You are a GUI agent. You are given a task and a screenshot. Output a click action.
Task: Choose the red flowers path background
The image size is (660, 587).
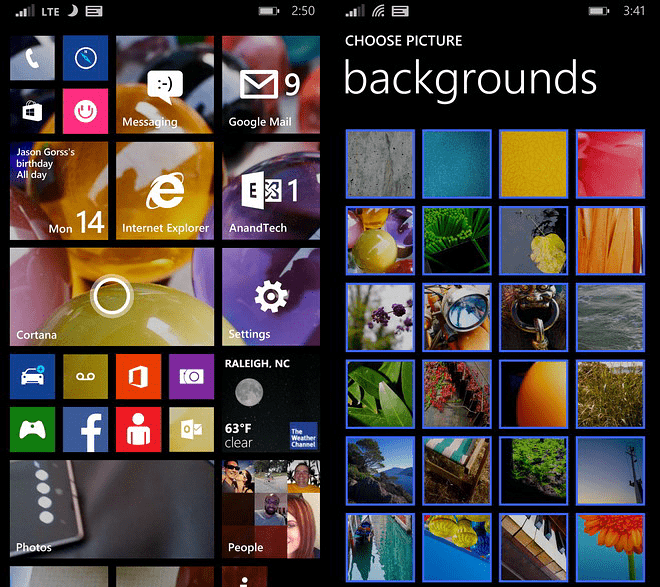coord(457,394)
